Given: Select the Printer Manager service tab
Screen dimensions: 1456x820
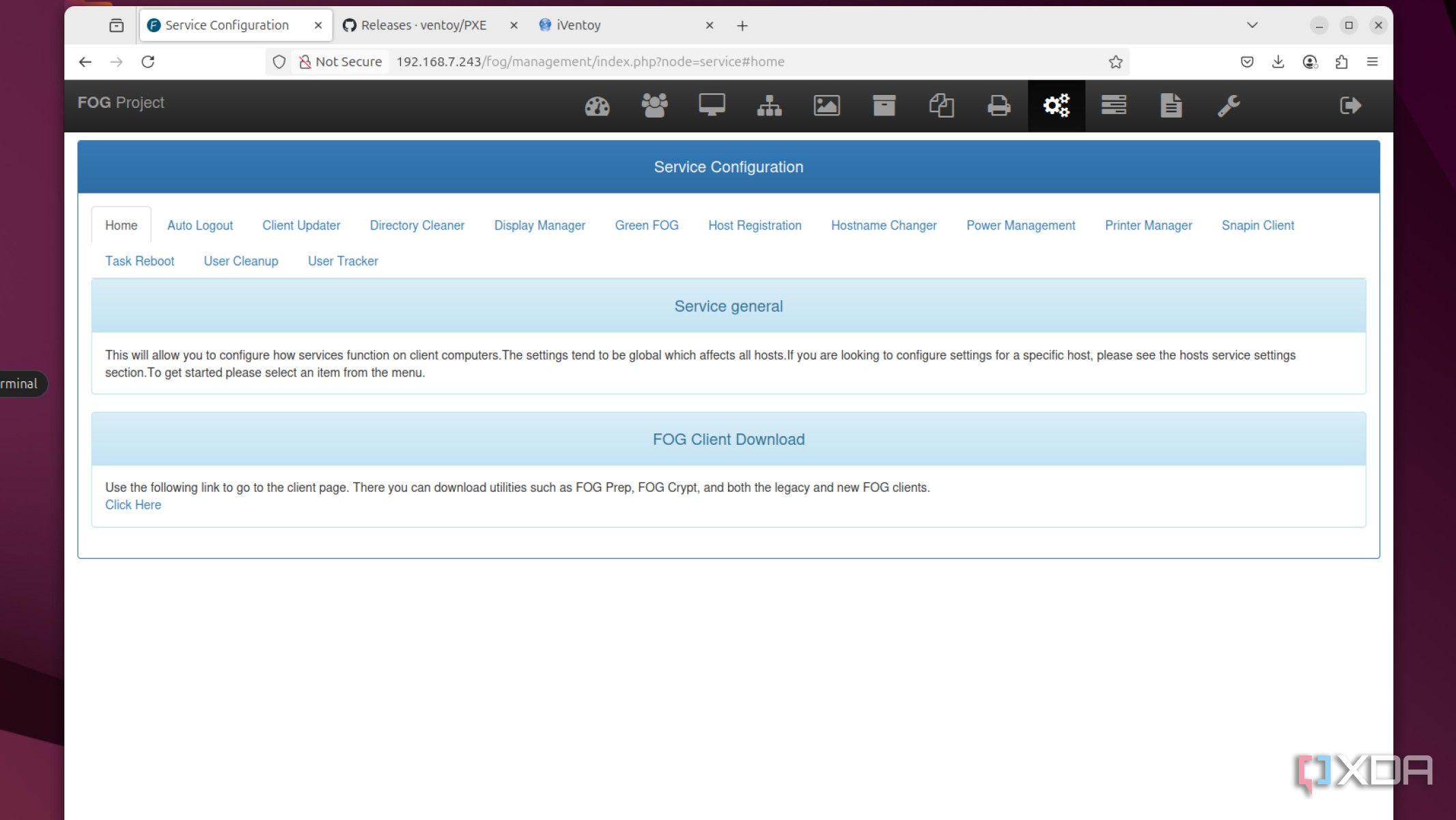Looking at the screenshot, I should pos(1148,225).
